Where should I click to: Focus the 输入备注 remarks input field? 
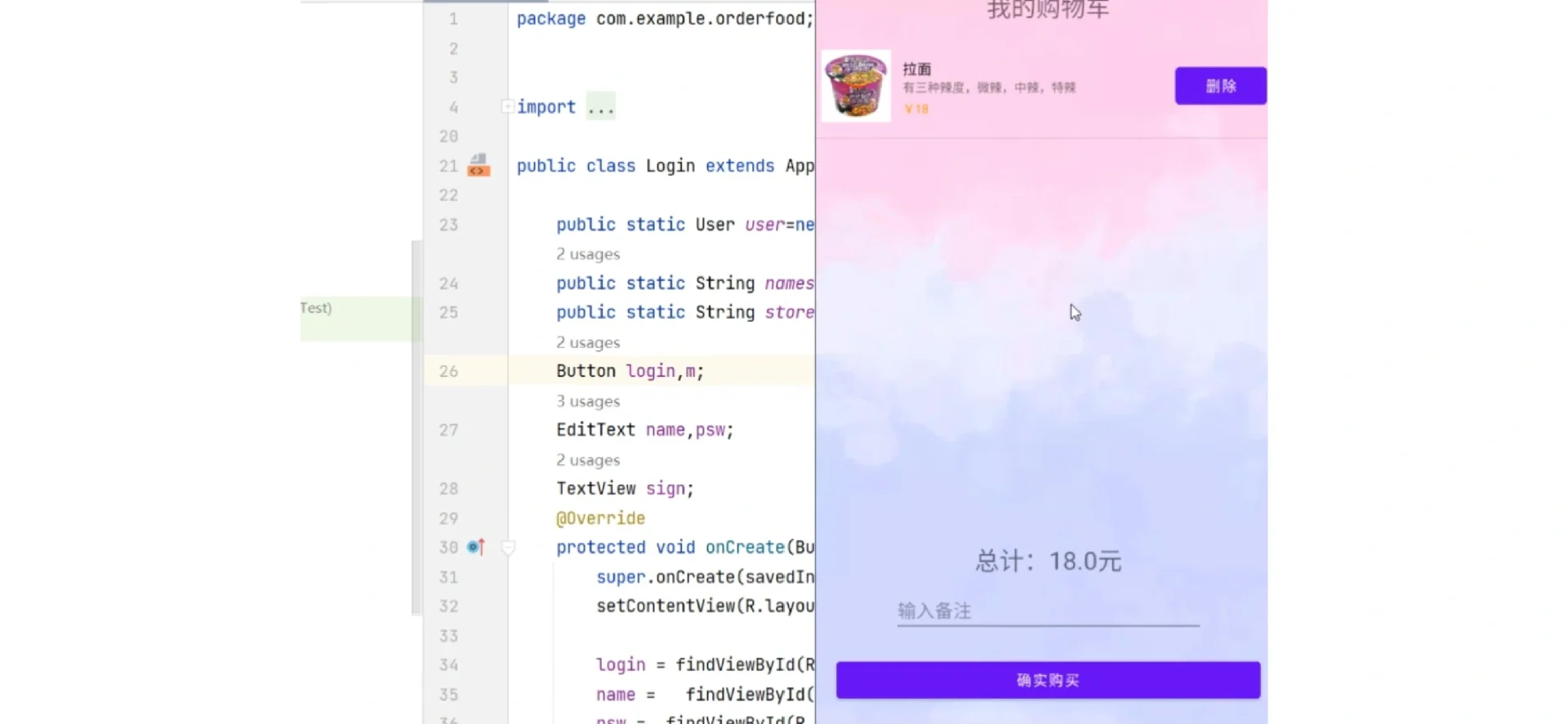click(x=1048, y=611)
